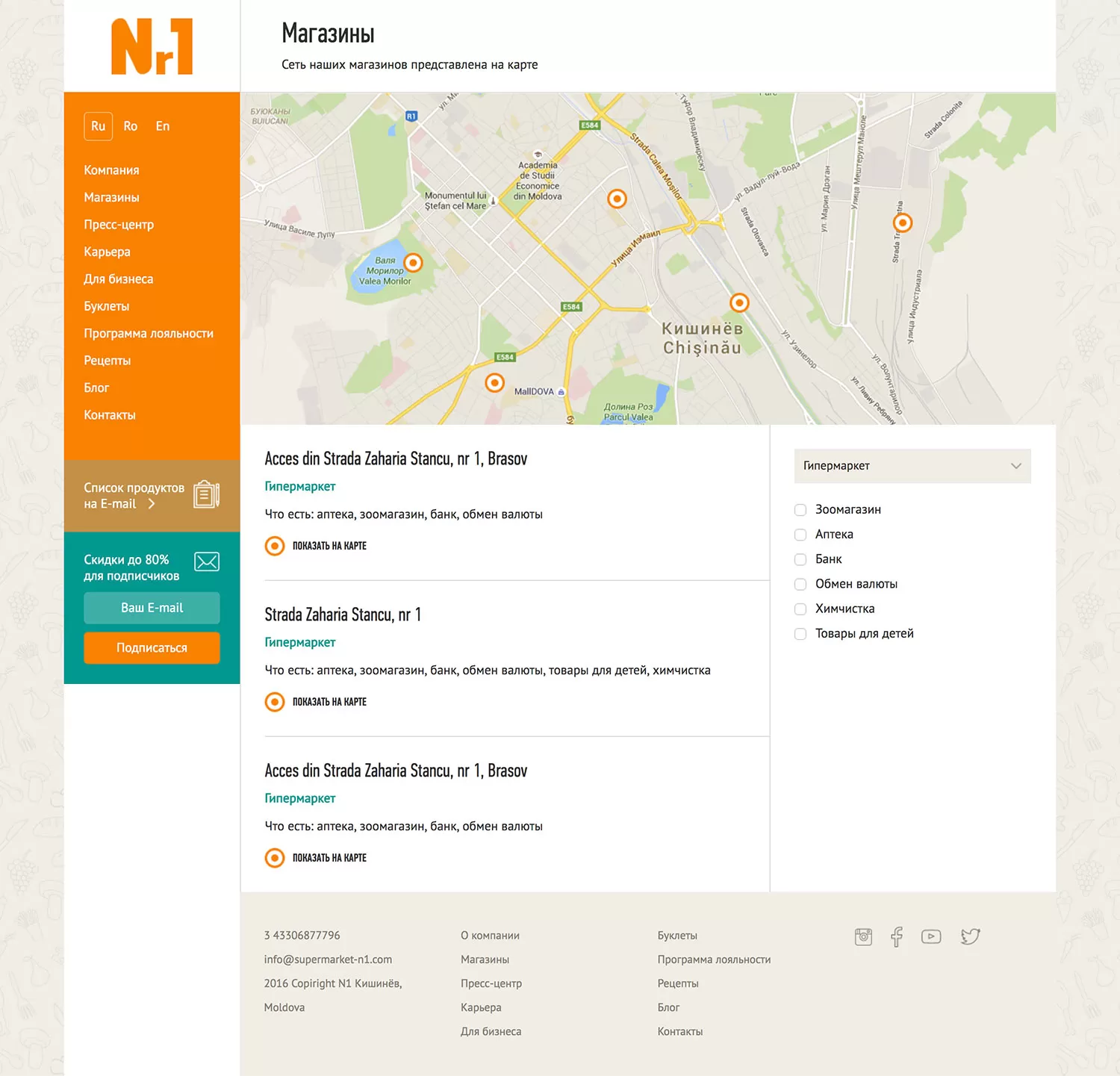Open the info@supermarket-n1.com email link
The width and height of the screenshot is (1120, 1076).
pos(328,960)
